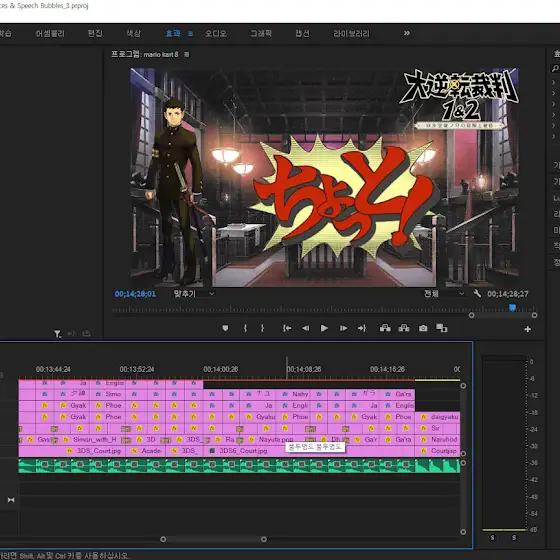Select the Courtjsp clip
The image size is (560, 560).
pos(438,451)
